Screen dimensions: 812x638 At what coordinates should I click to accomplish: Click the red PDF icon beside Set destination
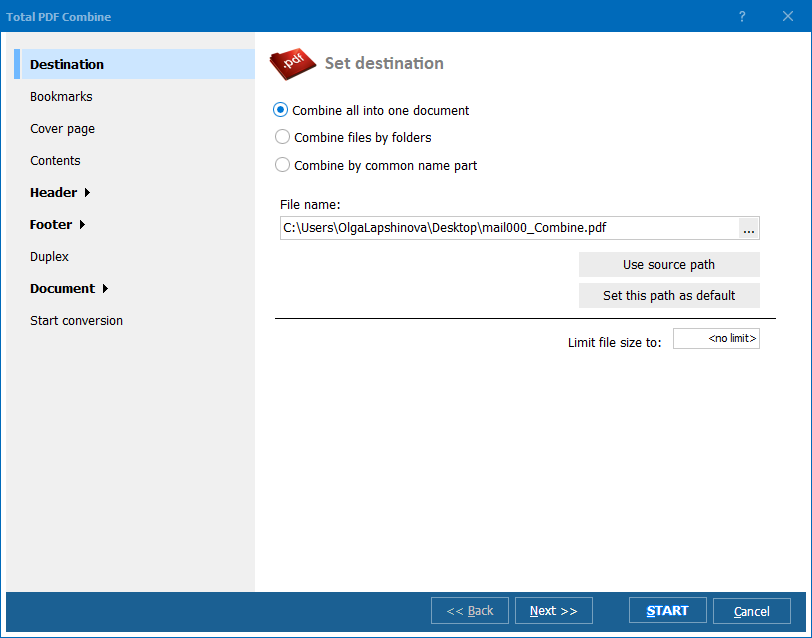tap(293, 64)
